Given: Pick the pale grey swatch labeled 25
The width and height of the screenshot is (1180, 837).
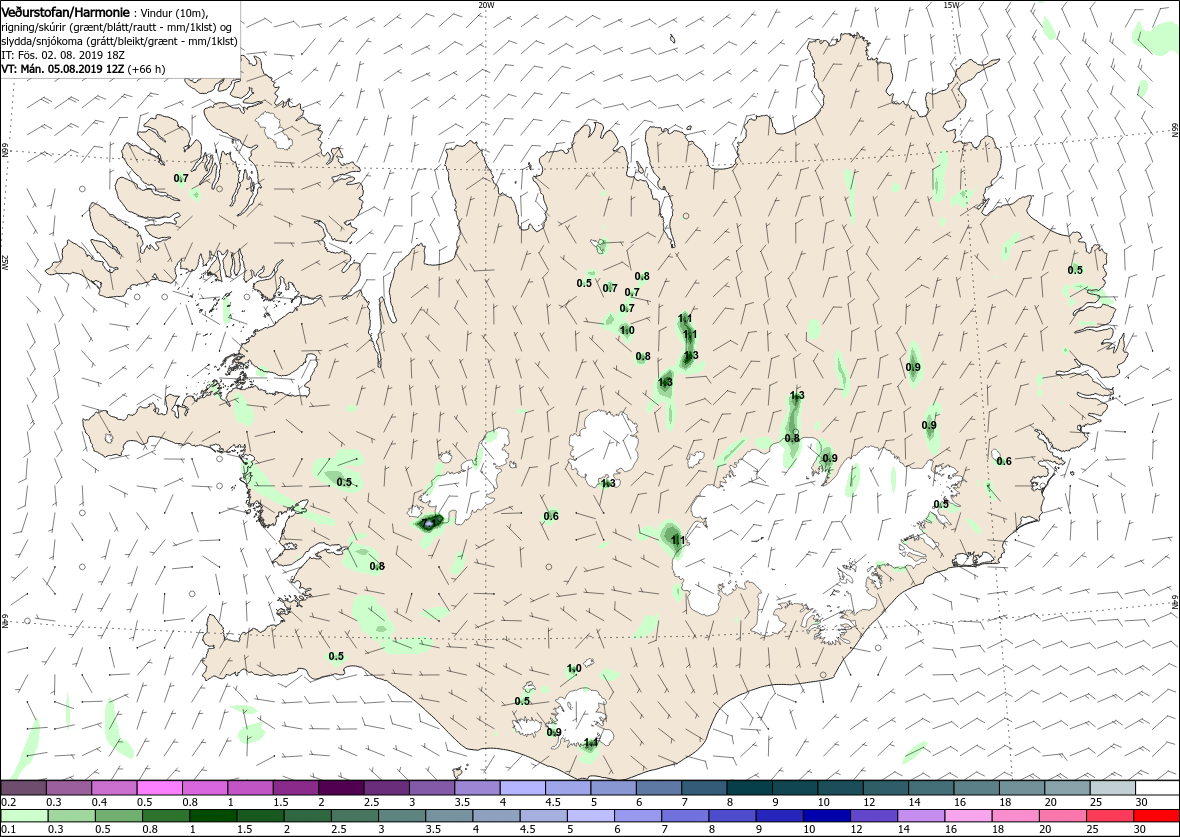Looking at the screenshot, I should pyautogui.click(x=1112, y=788).
